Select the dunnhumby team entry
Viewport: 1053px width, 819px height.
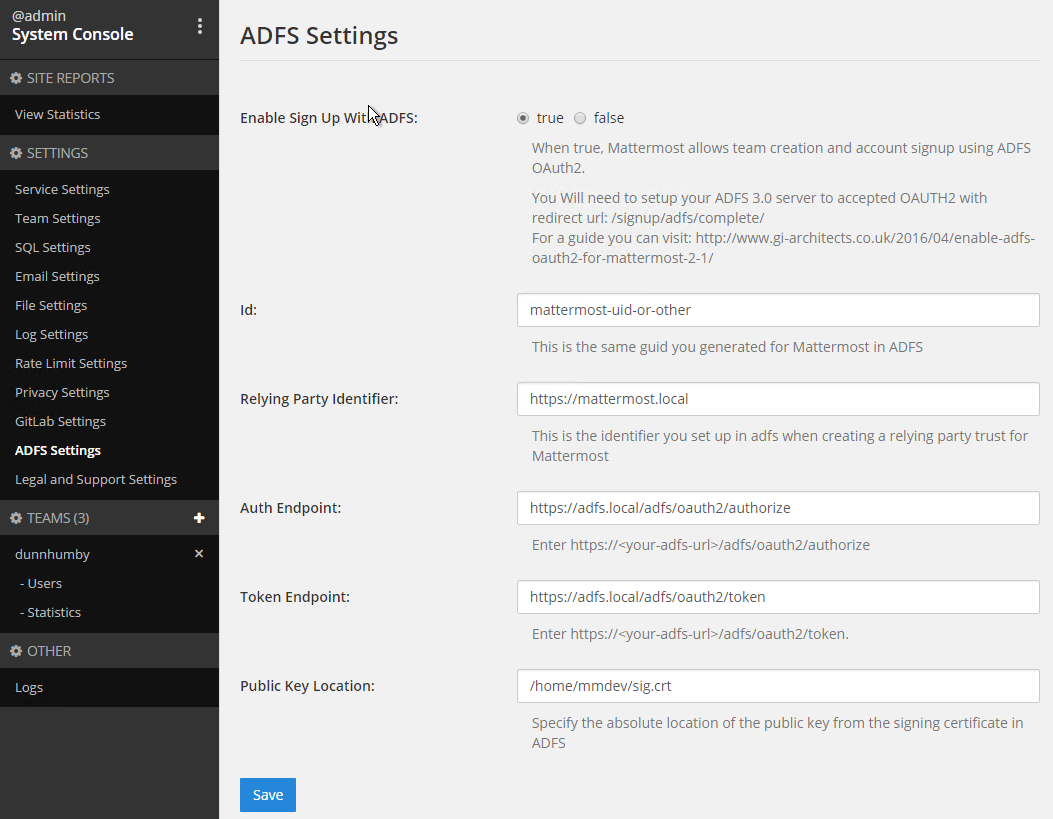pos(52,555)
